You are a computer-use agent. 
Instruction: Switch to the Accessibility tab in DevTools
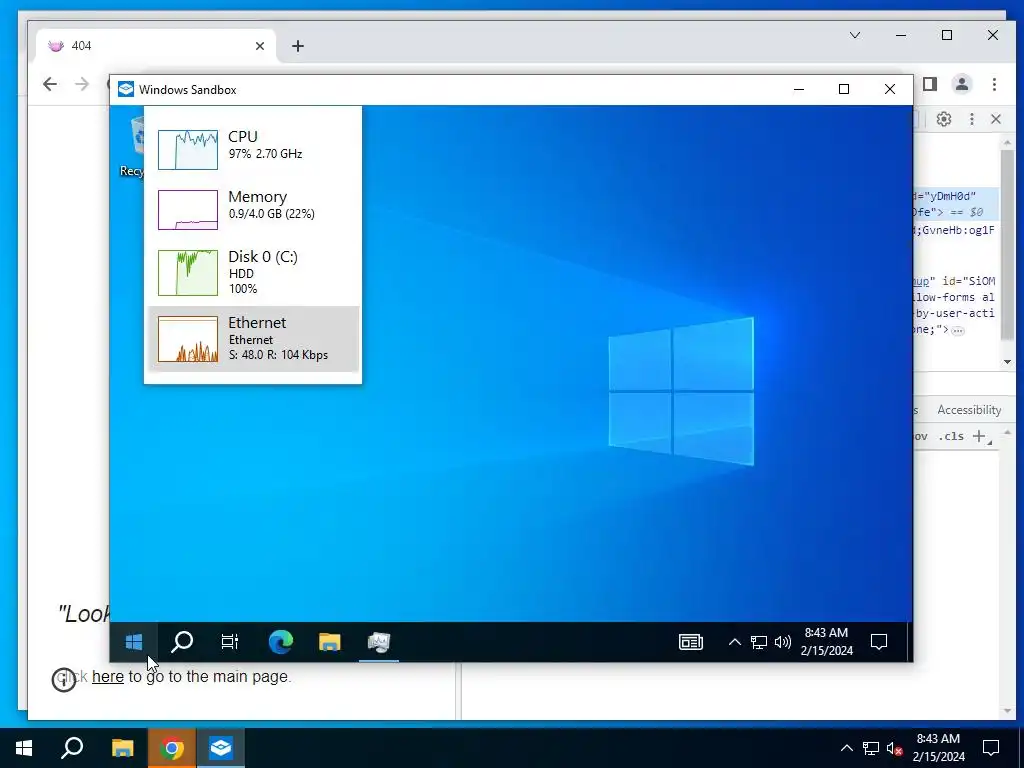tap(969, 410)
